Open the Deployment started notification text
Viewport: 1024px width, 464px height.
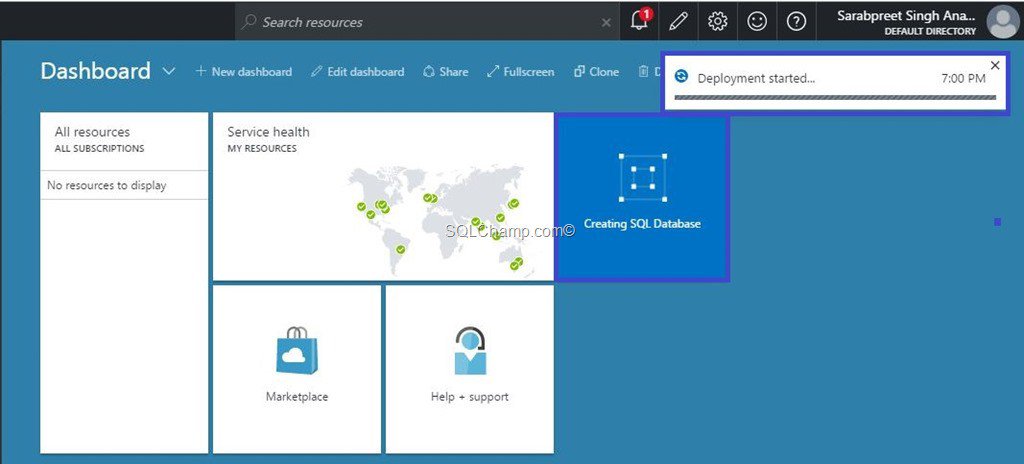pyautogui.click(x=756, y=78)
